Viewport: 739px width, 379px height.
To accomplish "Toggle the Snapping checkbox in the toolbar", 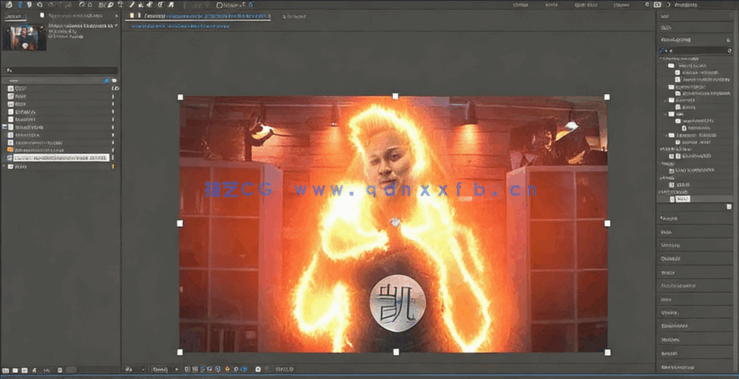I will click(219, 5).
